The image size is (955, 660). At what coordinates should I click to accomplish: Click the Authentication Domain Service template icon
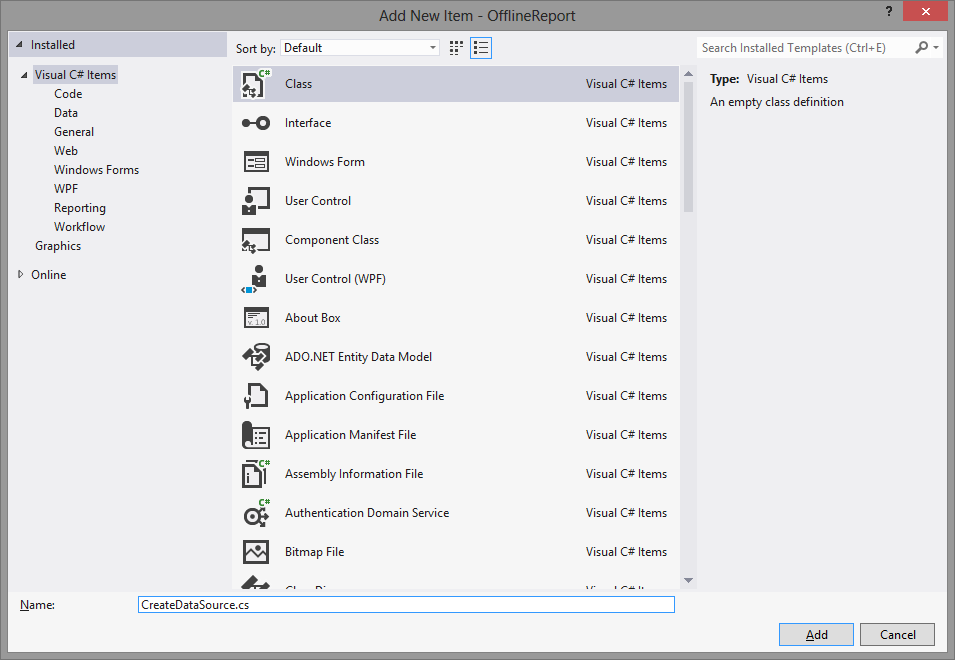click(254, 512)
